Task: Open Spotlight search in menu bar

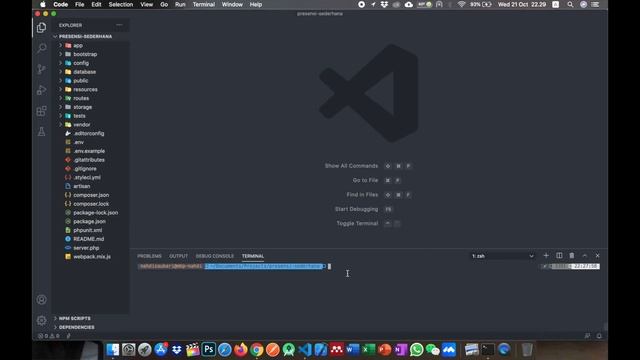Action: tap(570, 4)
